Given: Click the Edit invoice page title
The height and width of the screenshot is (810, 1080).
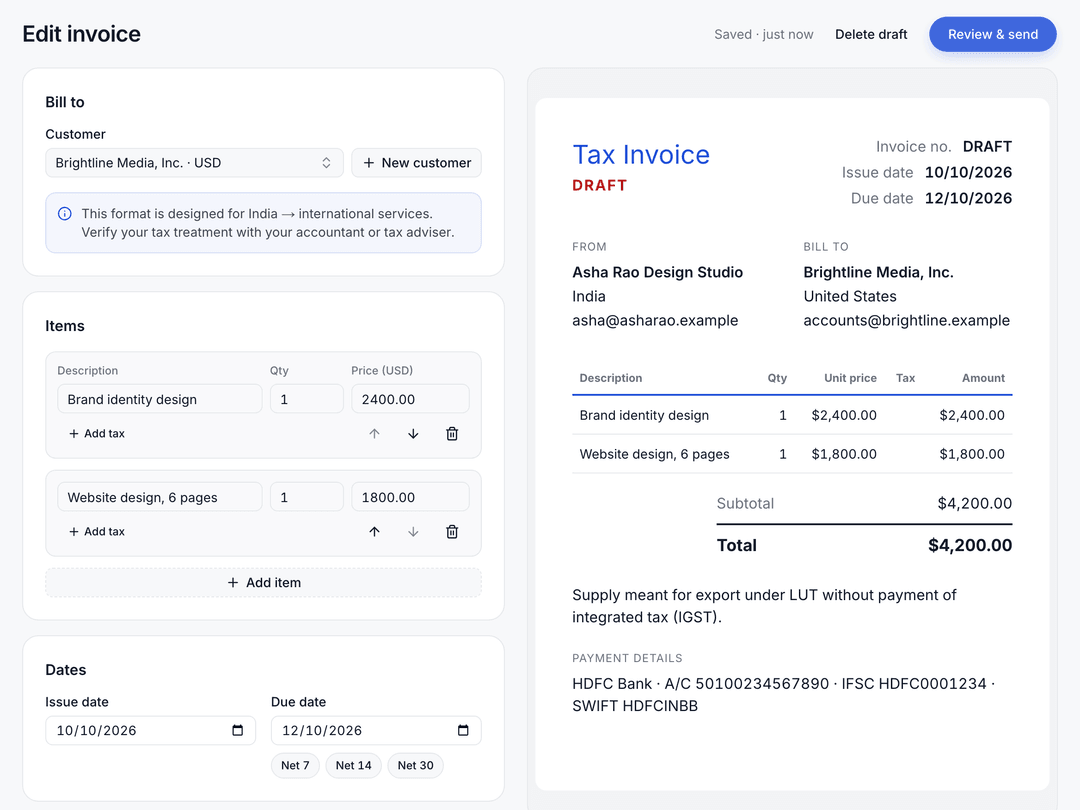Looking at the screenshot, I should [x=81, y=34].
